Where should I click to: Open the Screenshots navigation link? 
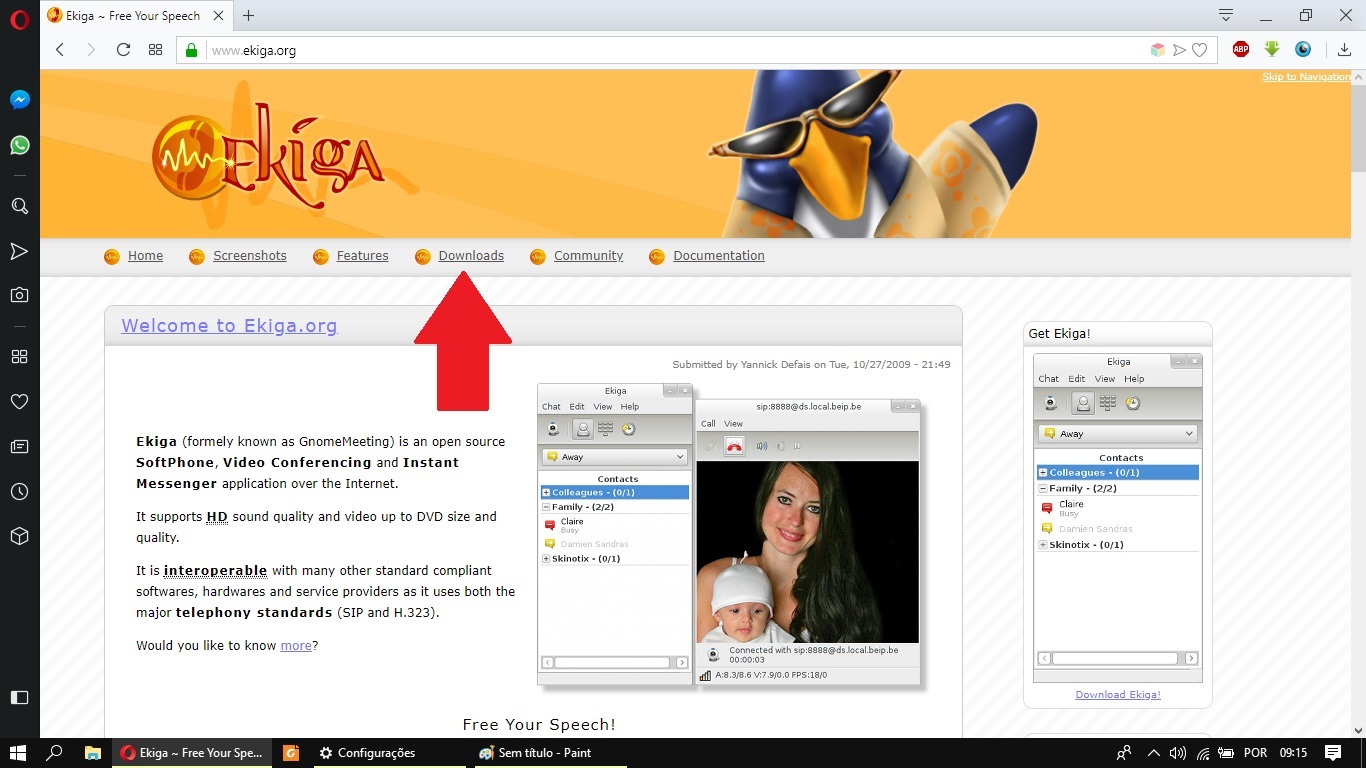249,256
